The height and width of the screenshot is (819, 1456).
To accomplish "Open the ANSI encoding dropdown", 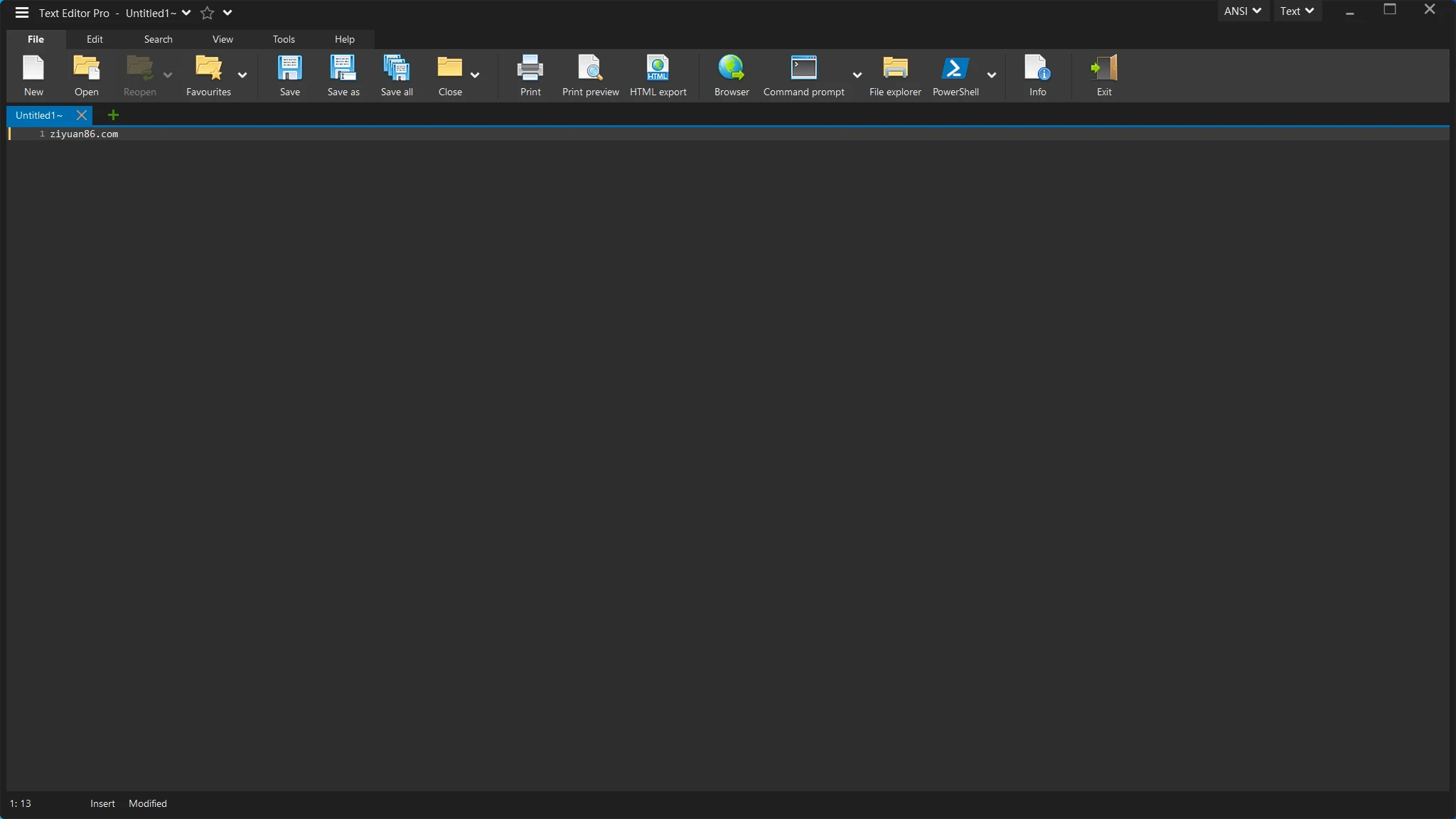I will [x=1241, y=11].
